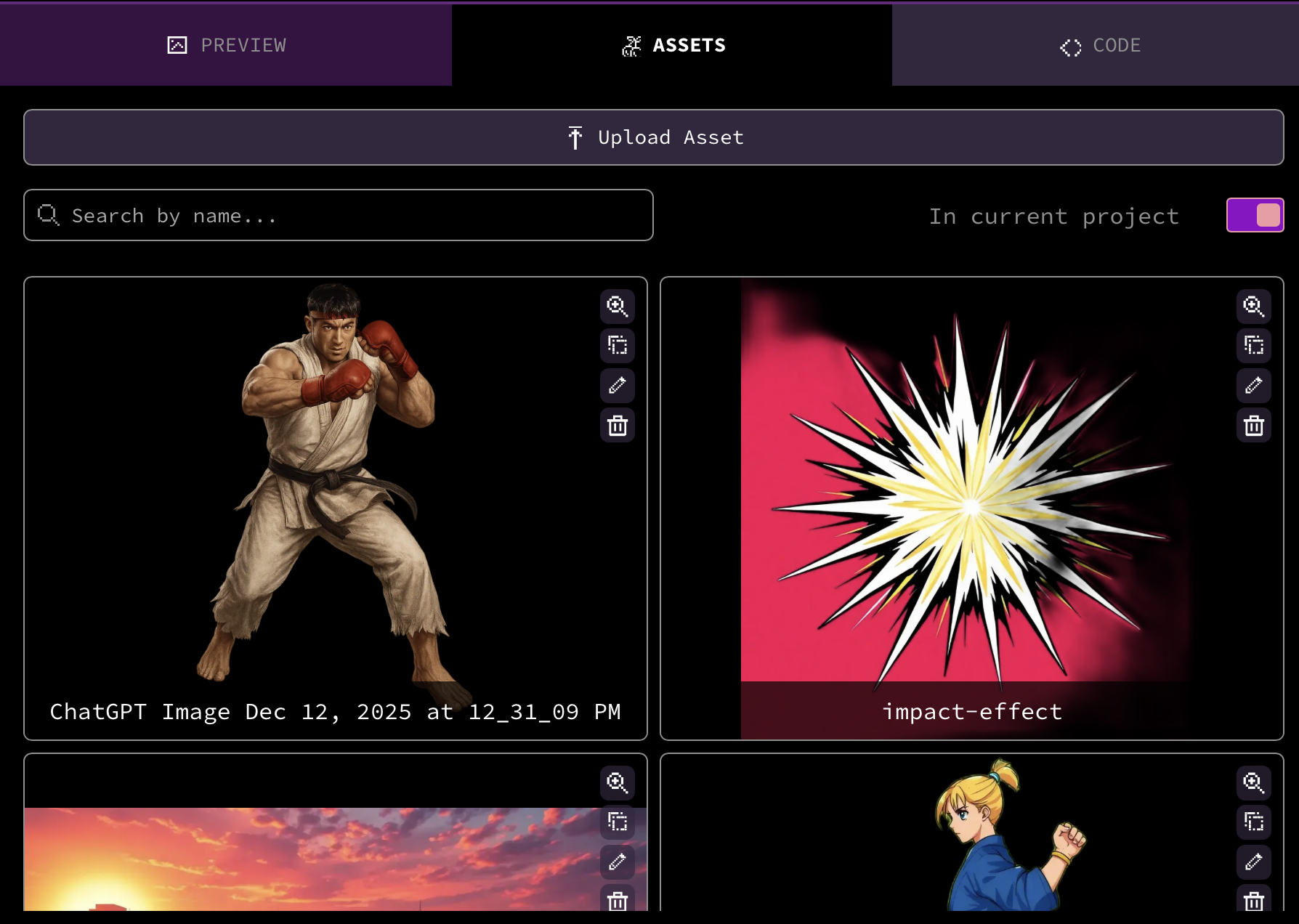Screen dimensions: 1299x924
Task: Toggle the In current project switch
Action: 1255,215
